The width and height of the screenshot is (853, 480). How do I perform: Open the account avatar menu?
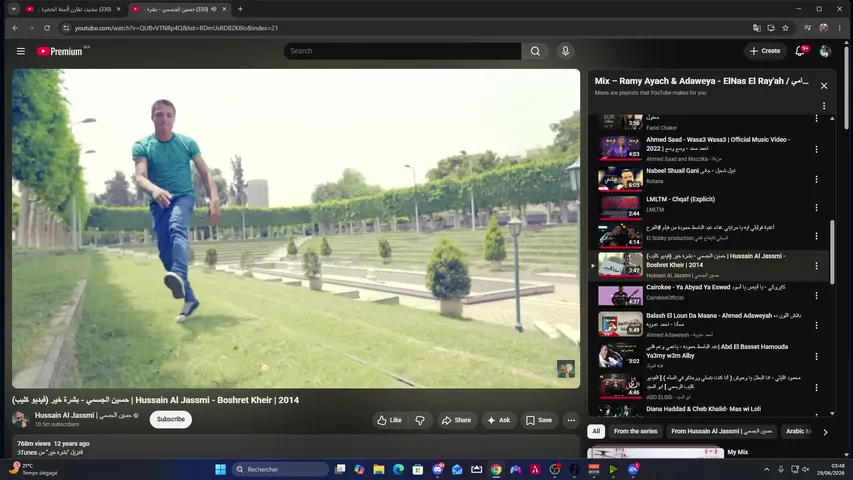tap(825, 51)
